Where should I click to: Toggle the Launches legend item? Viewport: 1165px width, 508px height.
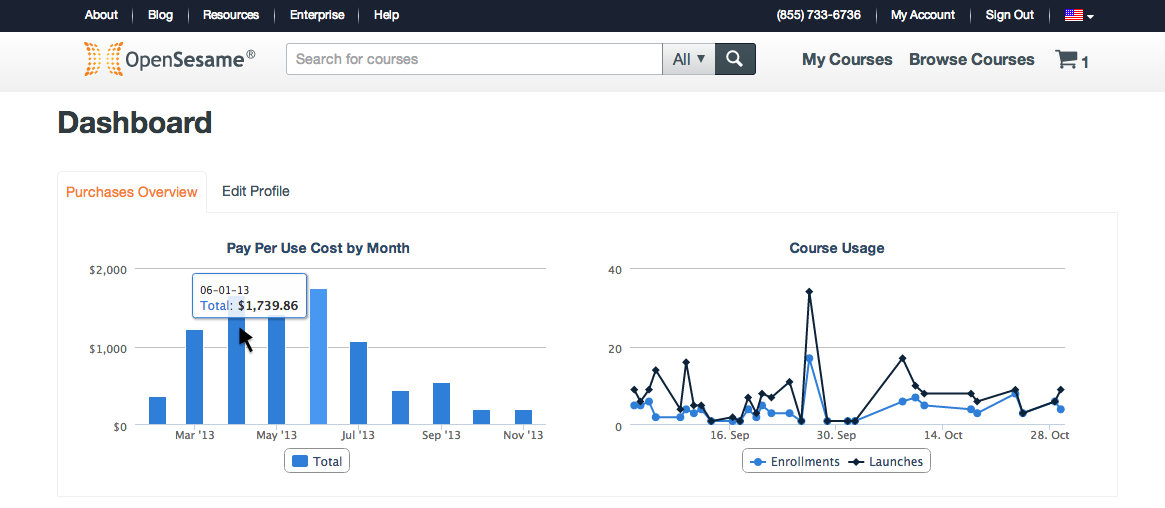coord(886,461)
